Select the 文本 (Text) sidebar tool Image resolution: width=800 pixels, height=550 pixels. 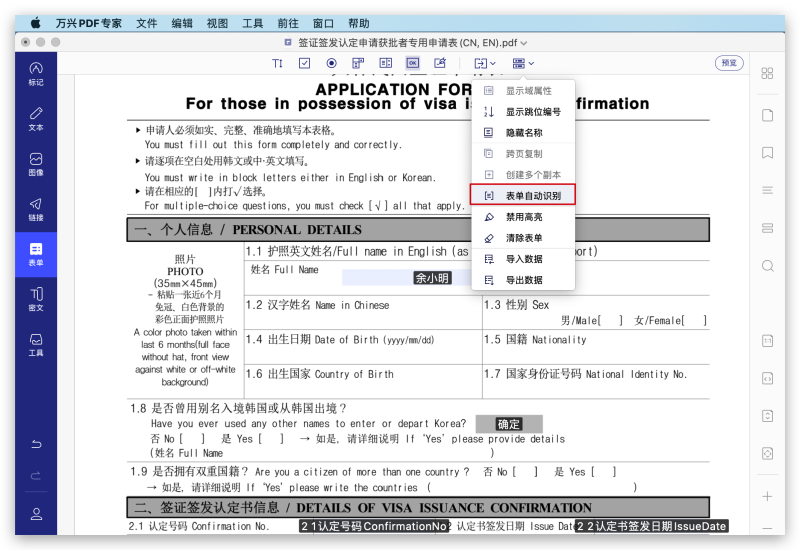36,119
